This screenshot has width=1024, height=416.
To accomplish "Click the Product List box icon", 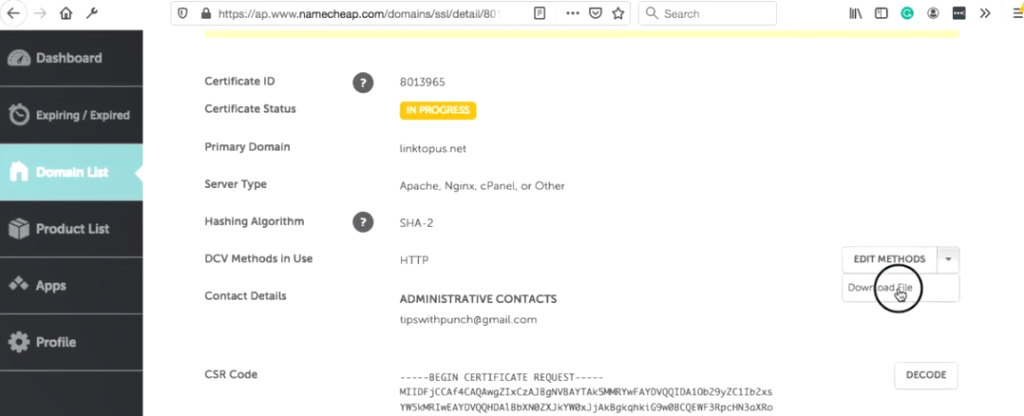I will pos(19,229).
